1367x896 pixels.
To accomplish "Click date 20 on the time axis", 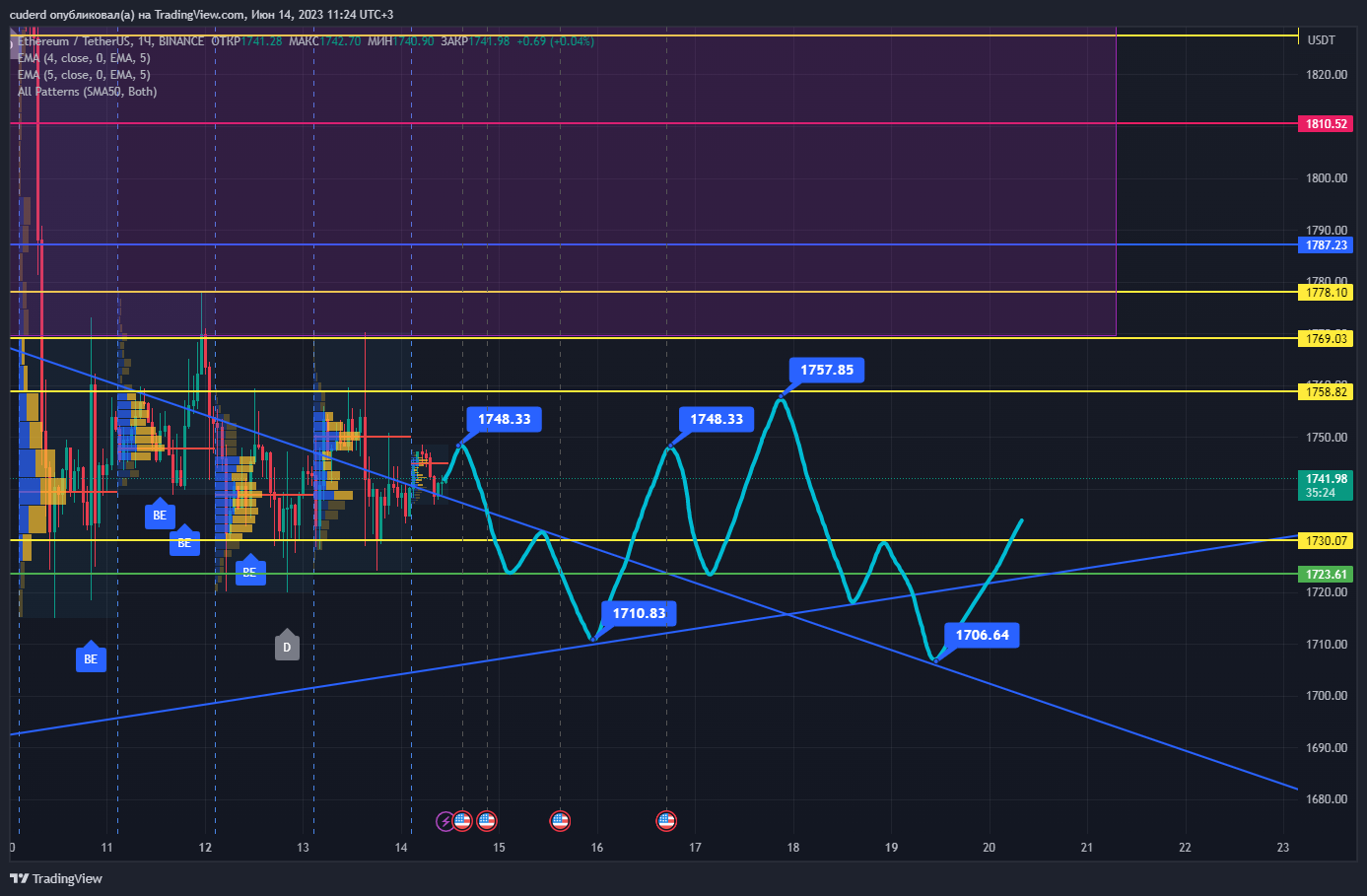I will [989, 847].
